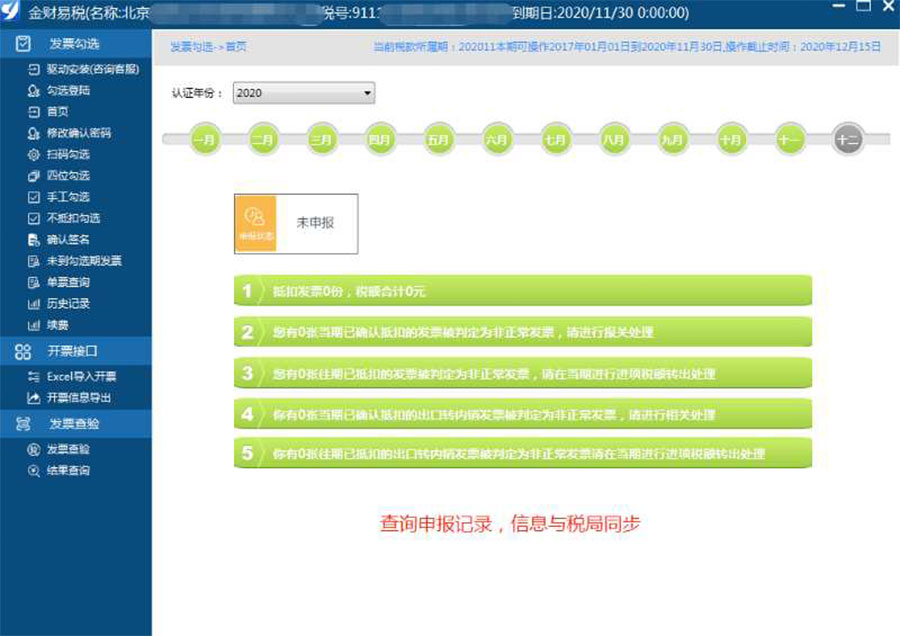Click the 未申报 status box

pyautogui.click(x=296, y=224)
